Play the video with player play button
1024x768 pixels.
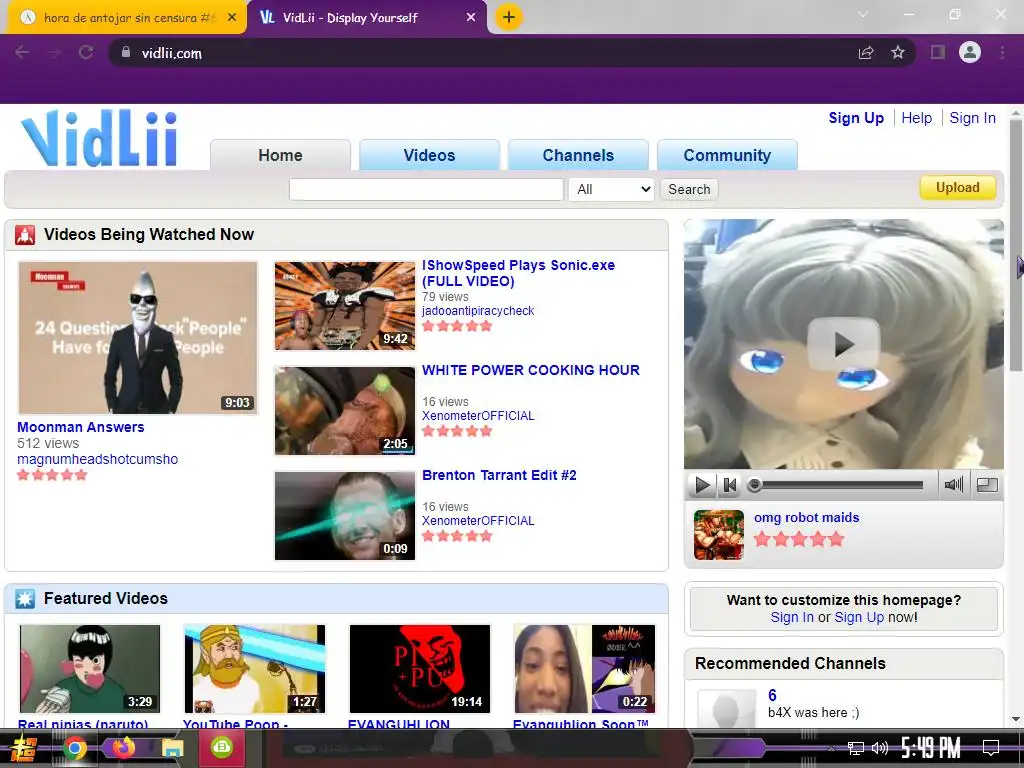click(x=702, y=485)
